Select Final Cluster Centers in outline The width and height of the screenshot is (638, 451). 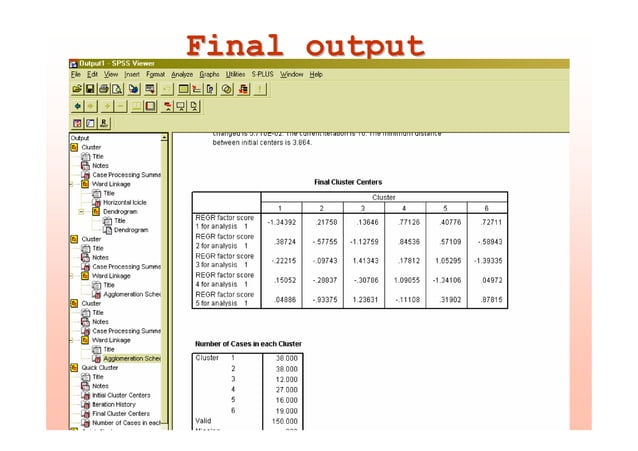tap(121, 414)
